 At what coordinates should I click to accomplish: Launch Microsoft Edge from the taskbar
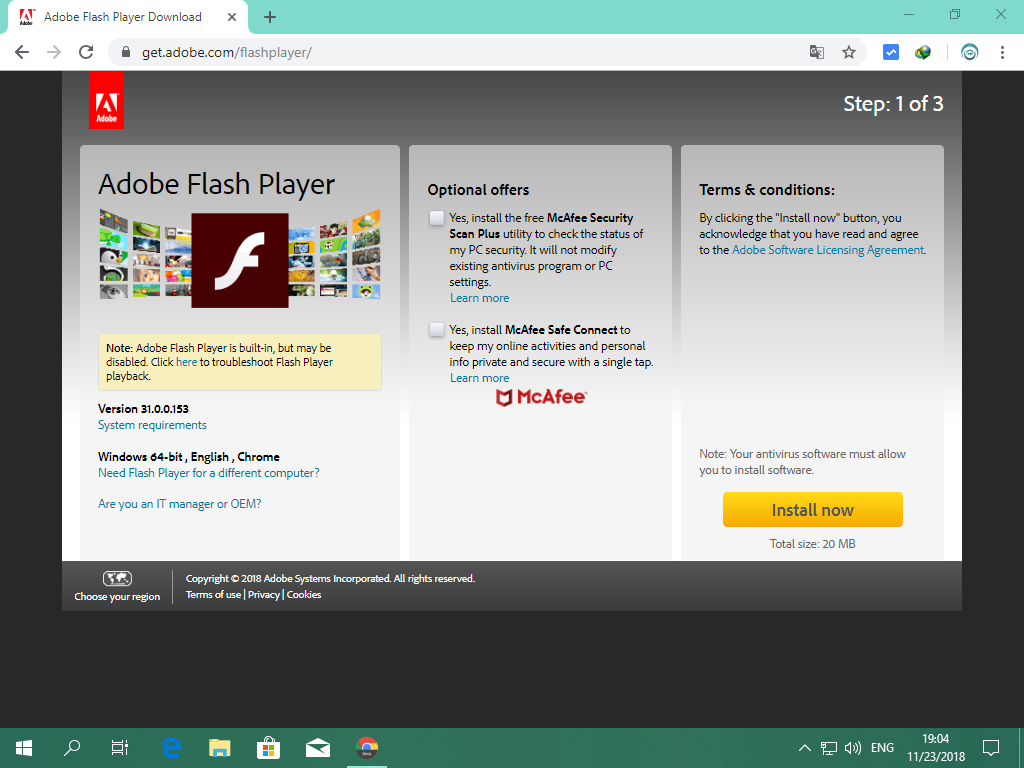pyautogui.click(x=171, y=748)
